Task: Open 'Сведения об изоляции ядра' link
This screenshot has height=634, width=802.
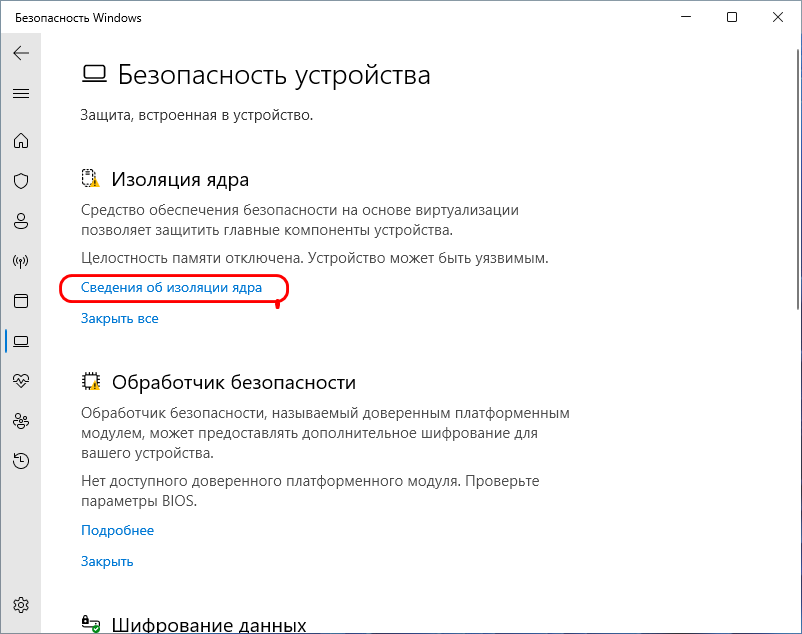Action: (171, 288)
